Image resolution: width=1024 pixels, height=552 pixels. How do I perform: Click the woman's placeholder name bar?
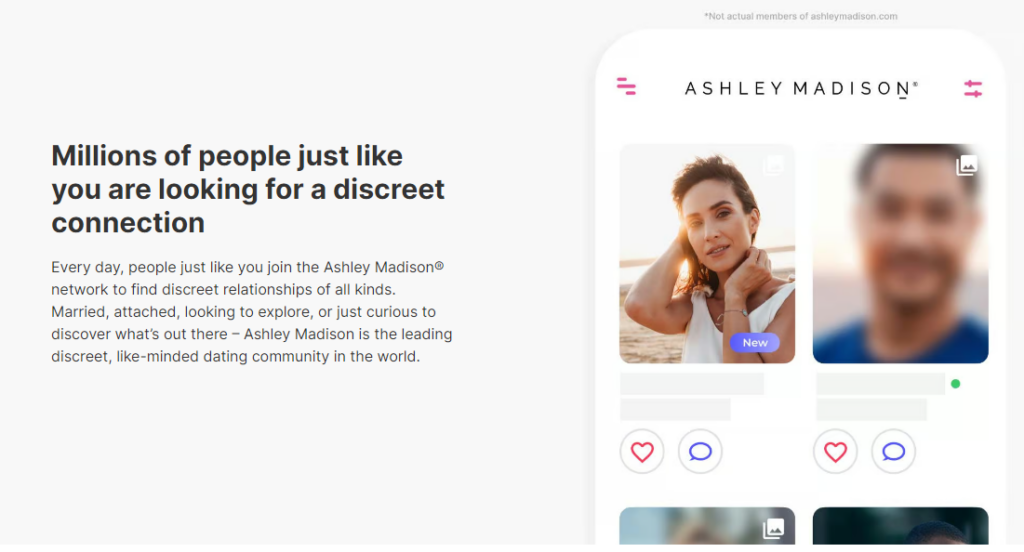[692, 384]
